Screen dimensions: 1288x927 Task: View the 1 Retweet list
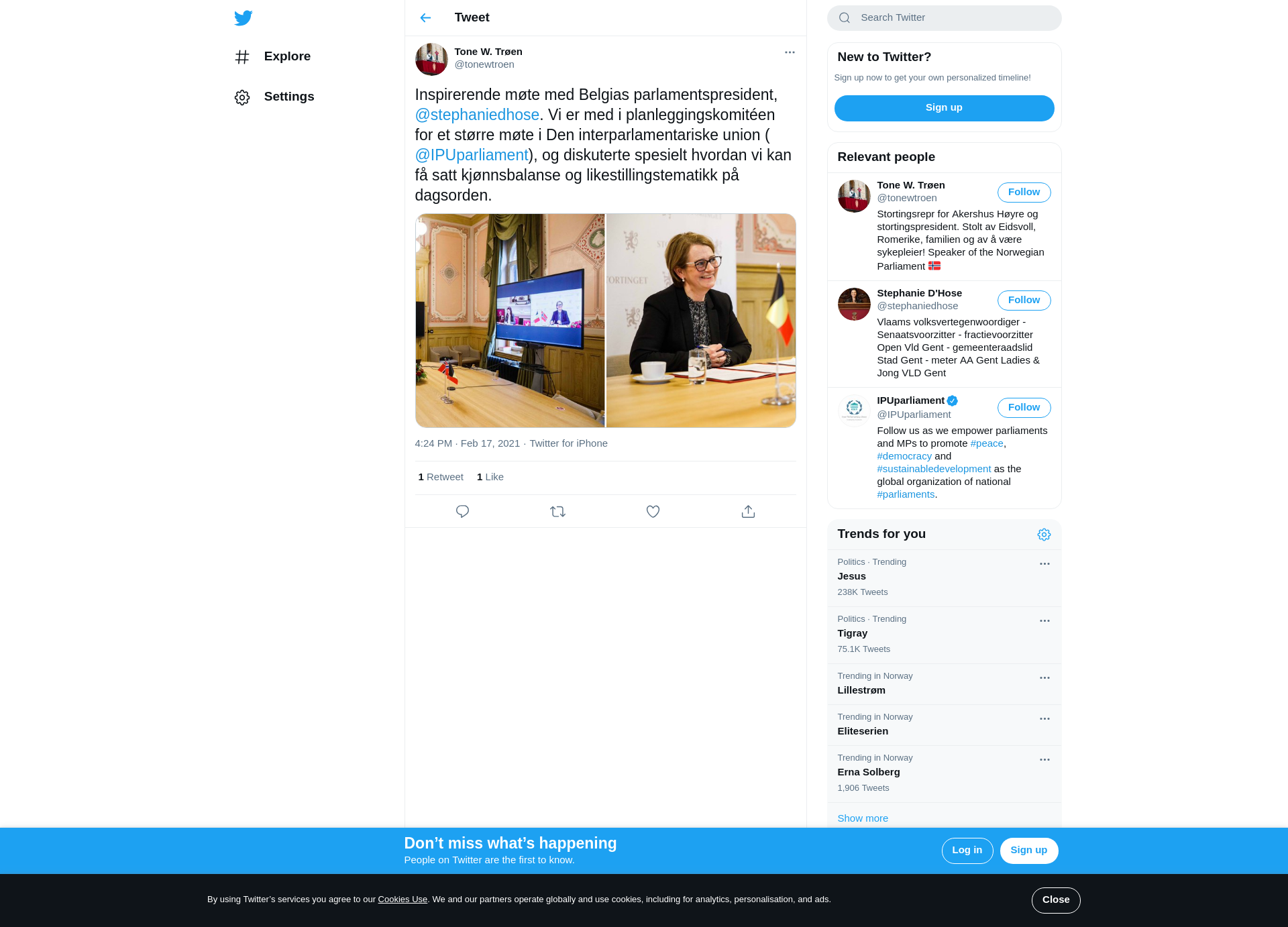click(x=441, y=477)
